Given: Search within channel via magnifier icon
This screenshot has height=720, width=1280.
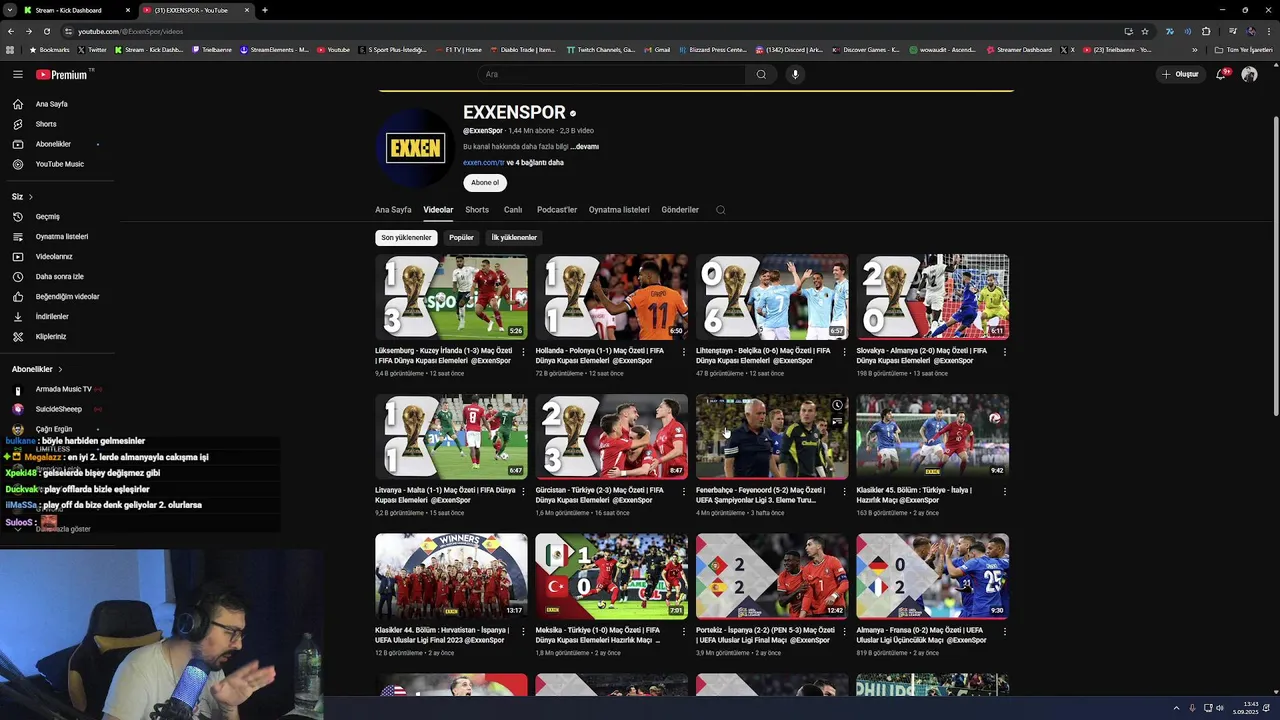Looking at the screenshot, I should point(721,210).
